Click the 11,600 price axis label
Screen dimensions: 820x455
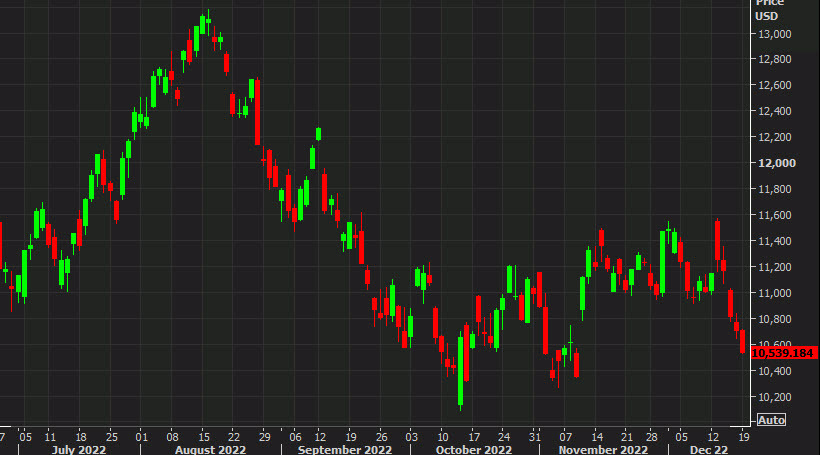point(775,215)
